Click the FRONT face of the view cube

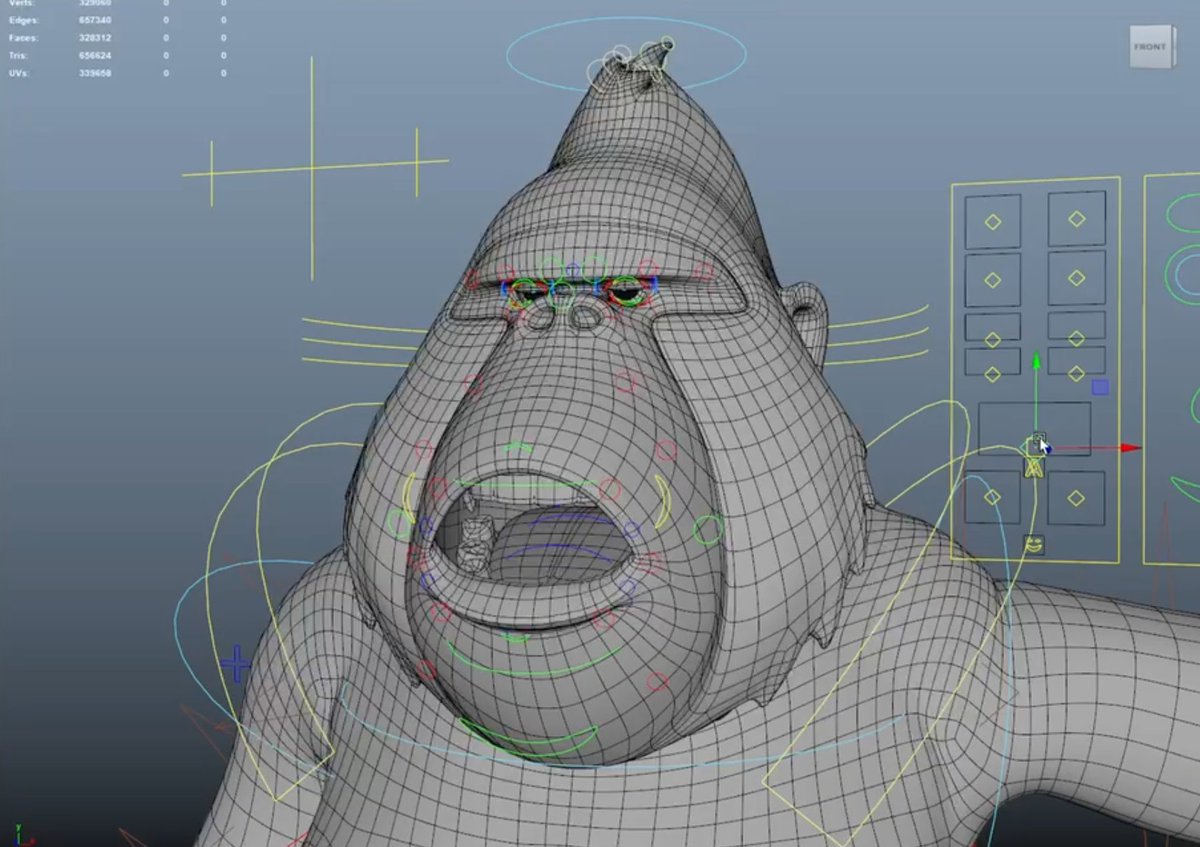(1150, 47)
